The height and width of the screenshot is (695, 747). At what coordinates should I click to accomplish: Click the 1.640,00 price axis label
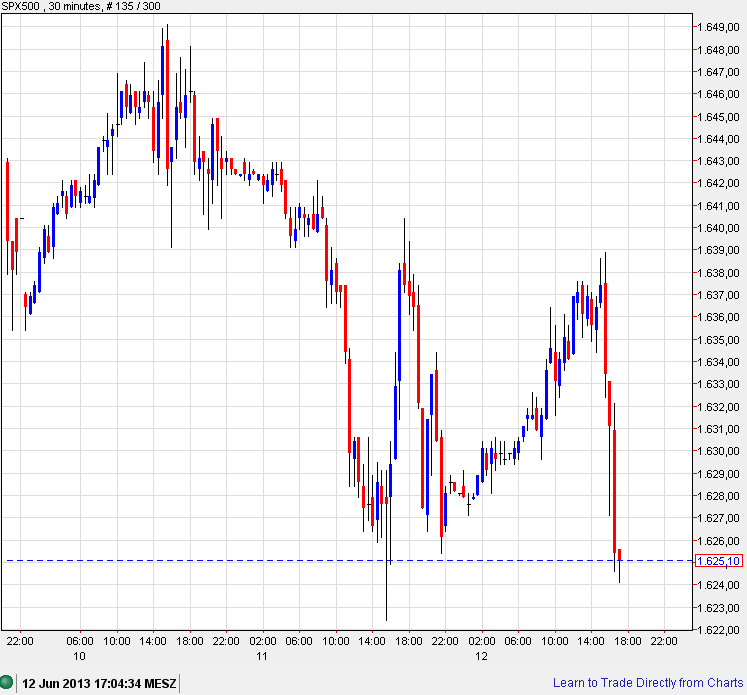tap(718, 228)
